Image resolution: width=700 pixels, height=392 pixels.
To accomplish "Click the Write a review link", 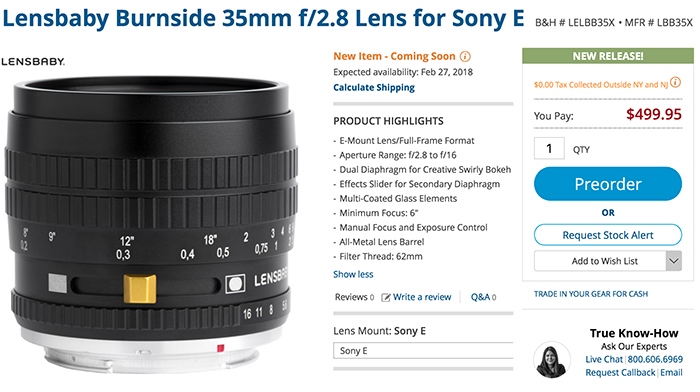I will (422, 297).
